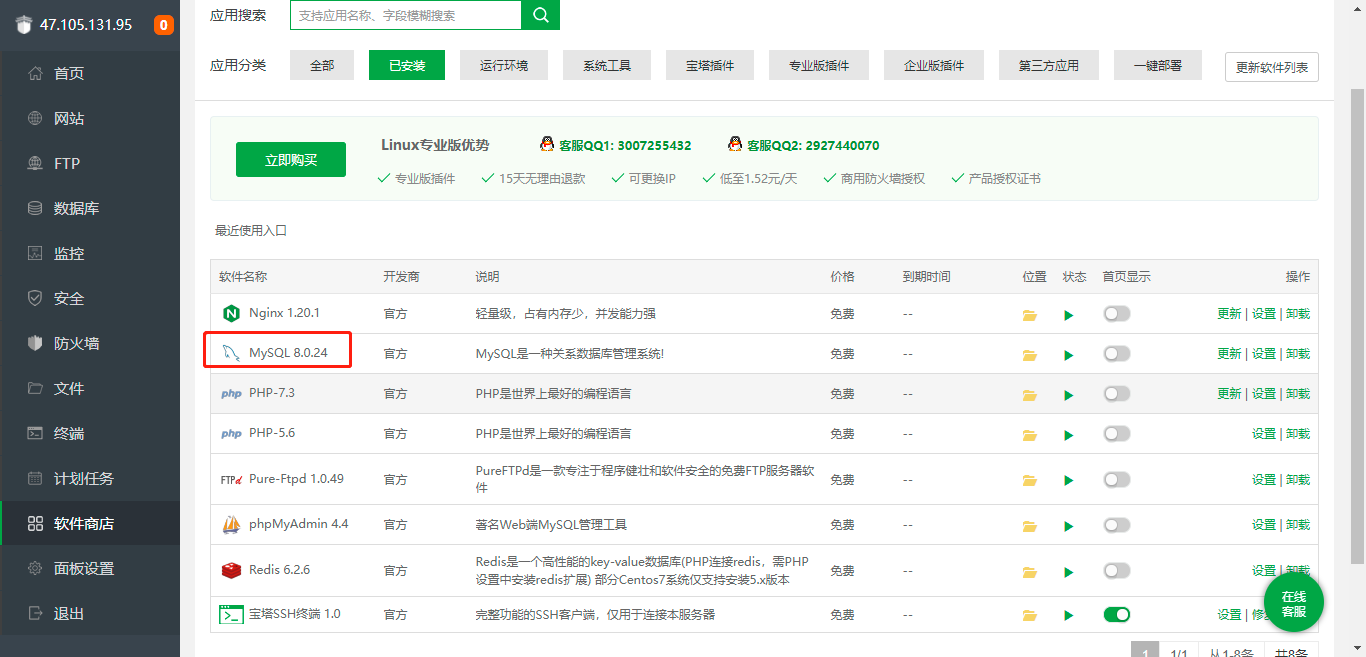
Task: Click the PHP-7.3 green status play icon
Action: pos(1069,395)
